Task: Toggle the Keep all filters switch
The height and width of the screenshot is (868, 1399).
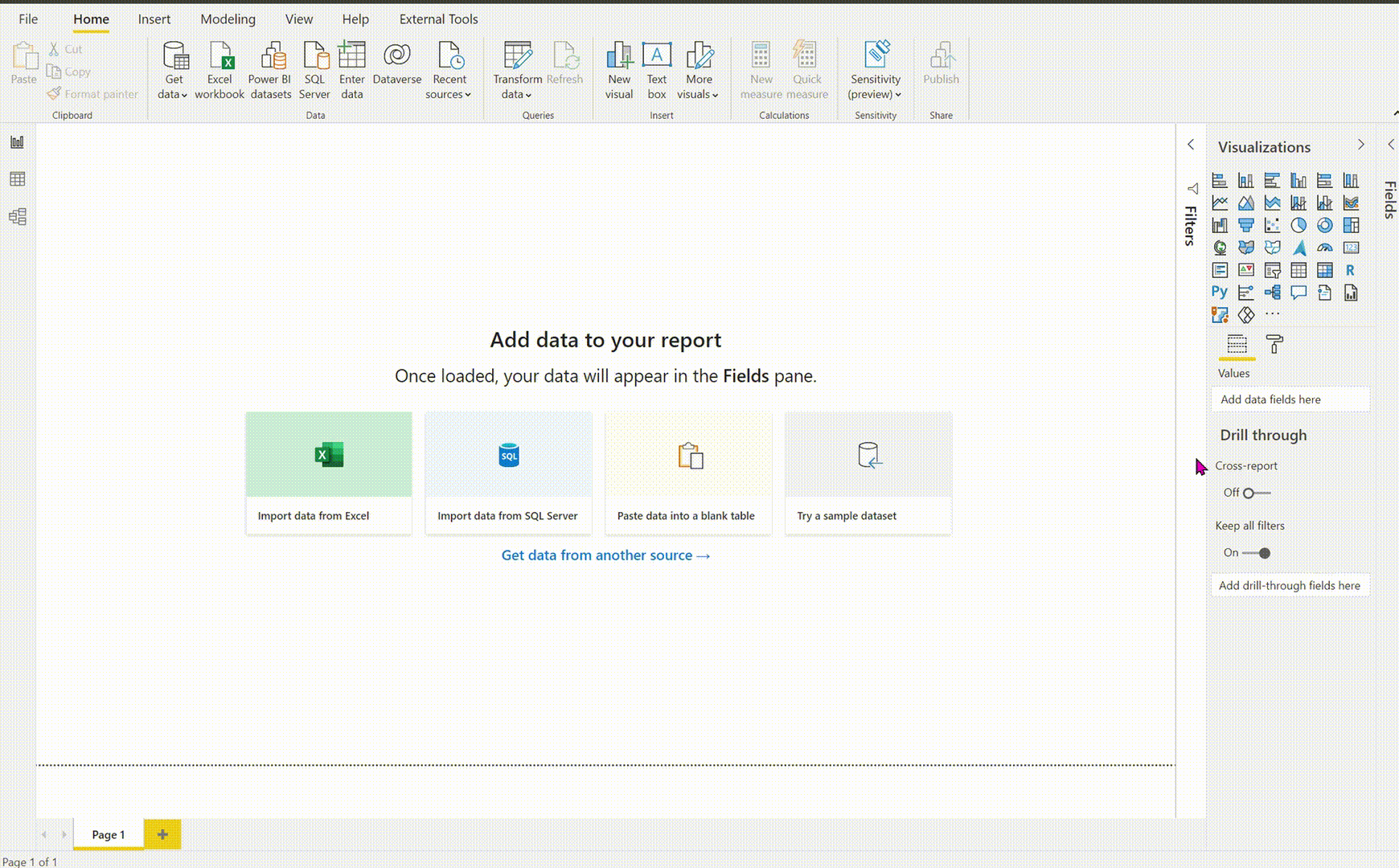Action: [1257, 553]
